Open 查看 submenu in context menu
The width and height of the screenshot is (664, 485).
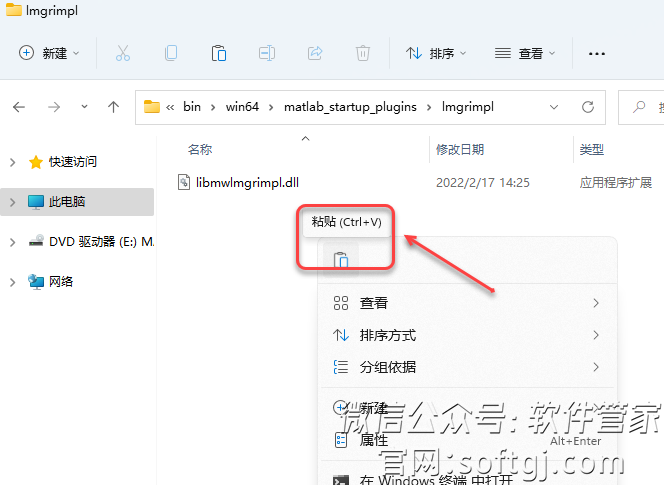[x=467, y=303]
